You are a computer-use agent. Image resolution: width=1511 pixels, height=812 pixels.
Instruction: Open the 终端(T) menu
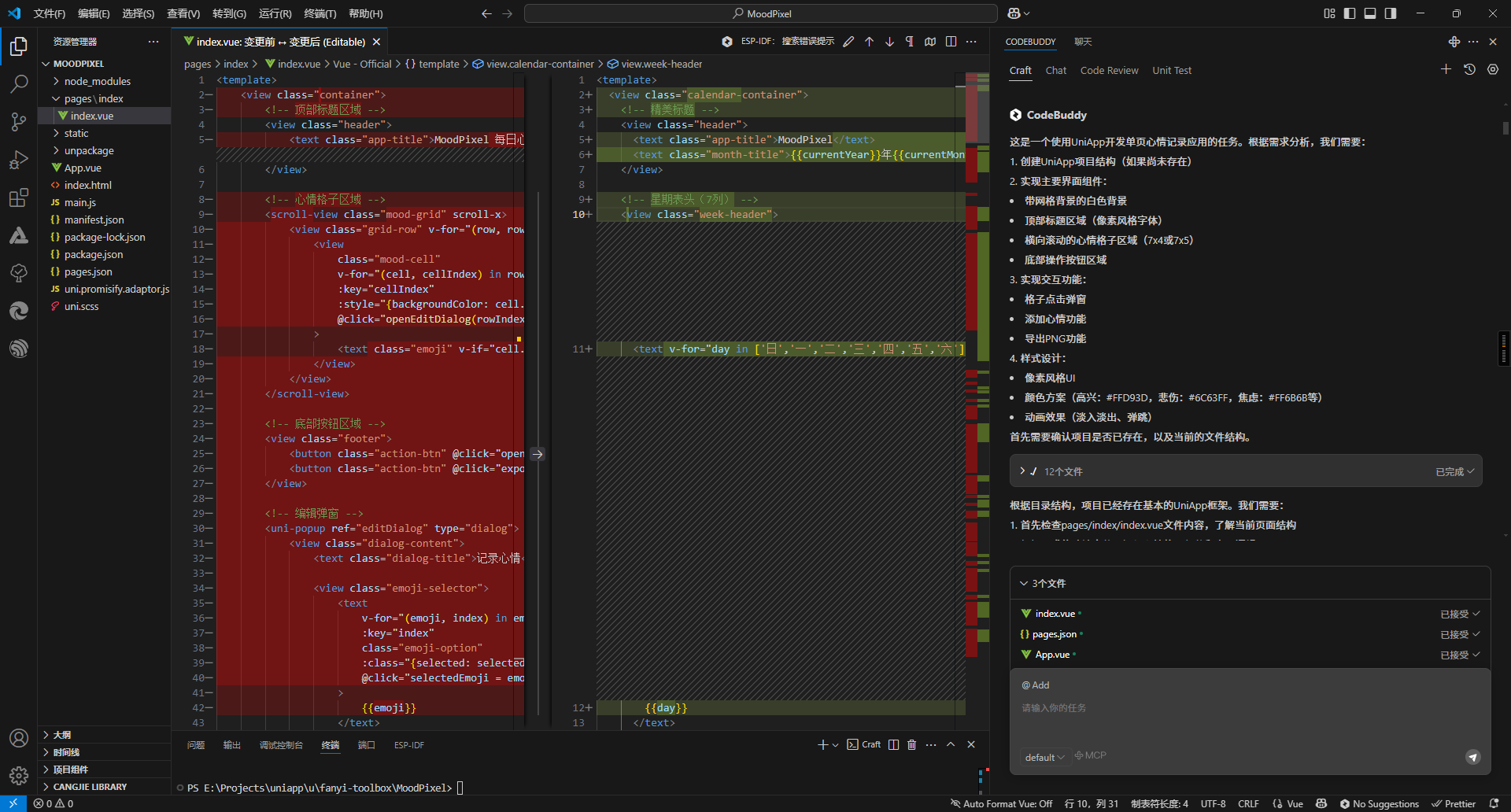[320, 13]
